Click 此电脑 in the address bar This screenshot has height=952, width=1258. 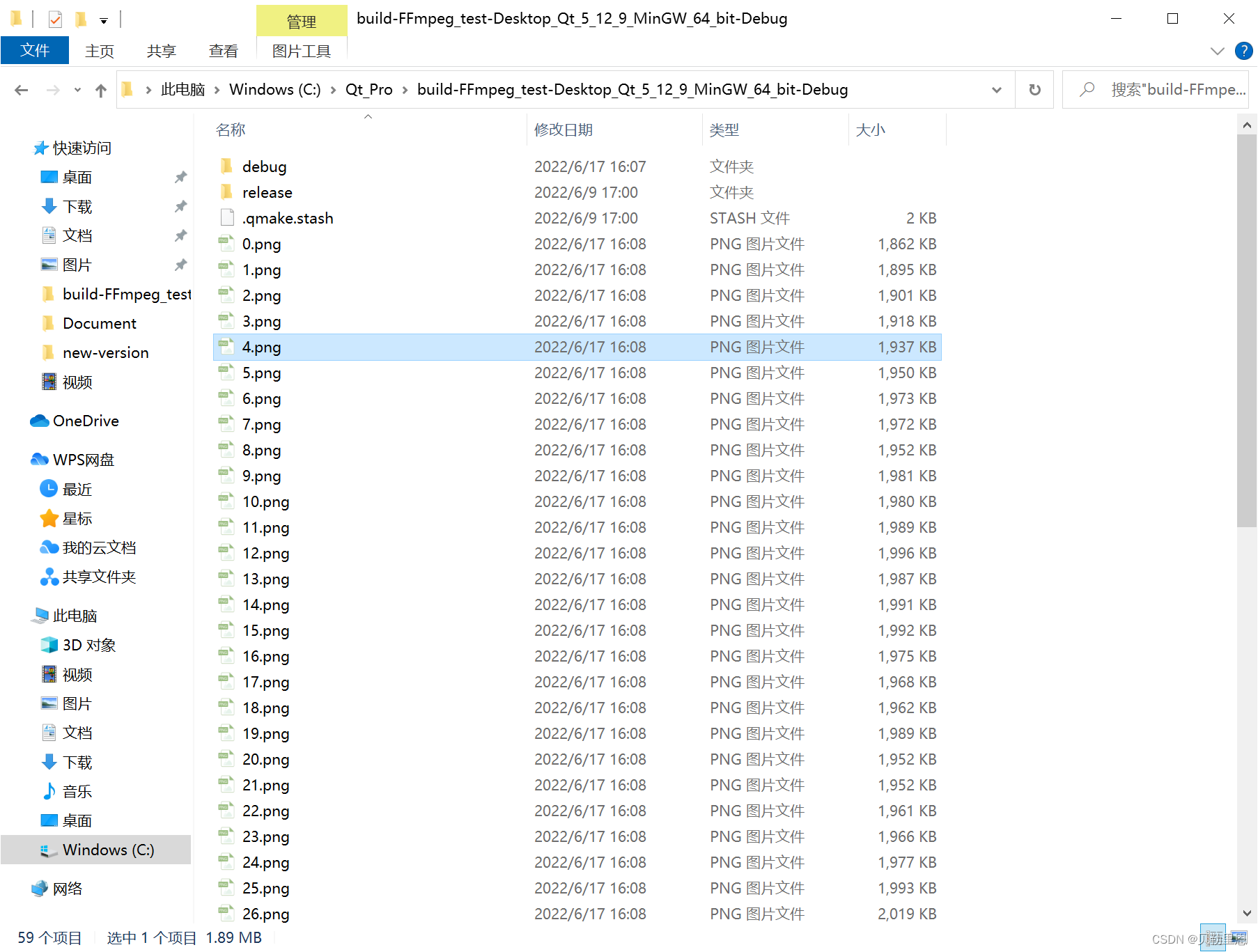(183, 90)
